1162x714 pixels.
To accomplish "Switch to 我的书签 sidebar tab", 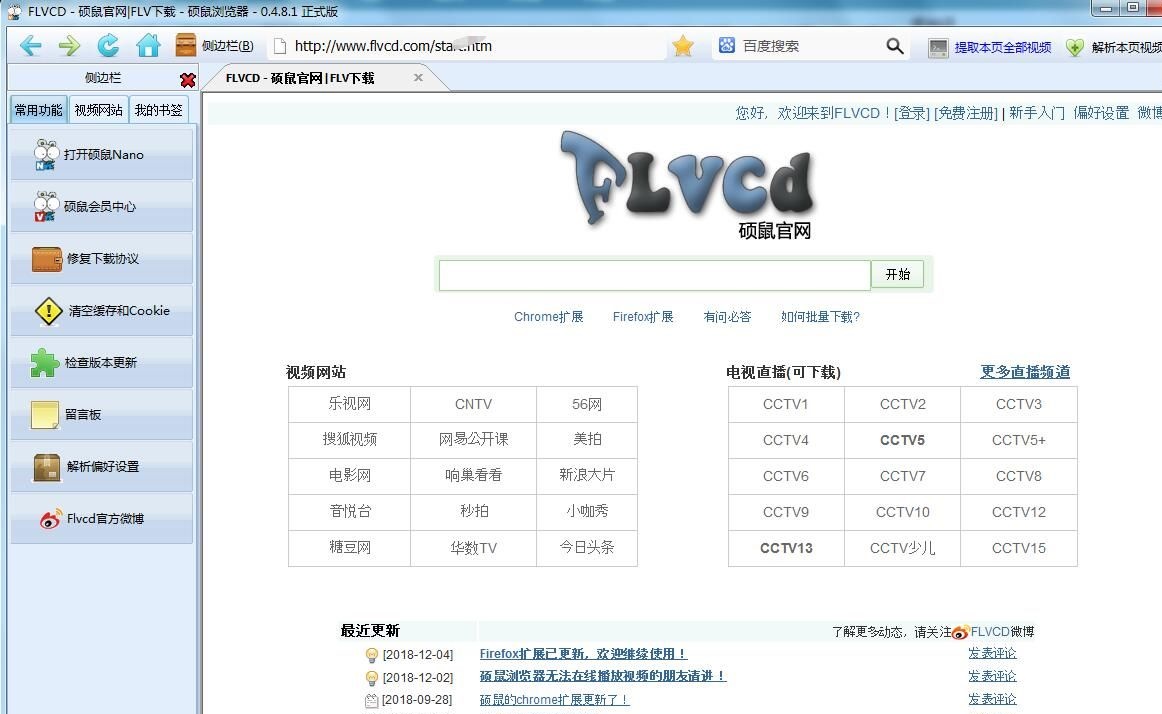I will coord(159,110).
